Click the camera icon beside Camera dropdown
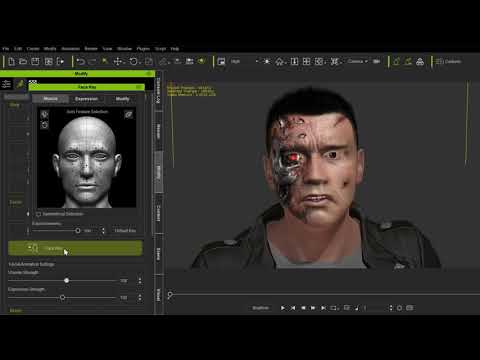 click(x=377, y=62)
